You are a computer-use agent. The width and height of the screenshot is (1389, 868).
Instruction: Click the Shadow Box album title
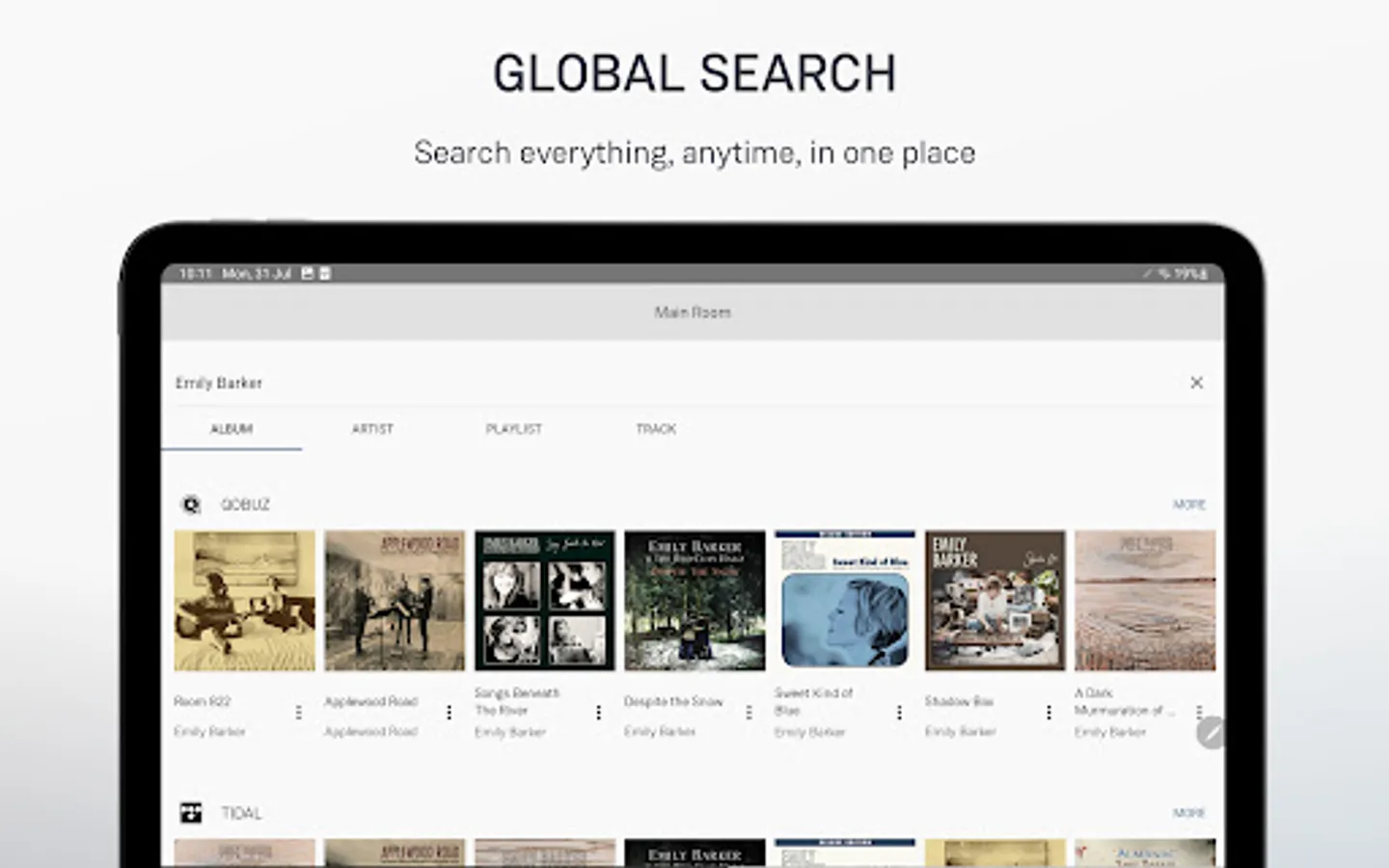click(x=959, y=701)
